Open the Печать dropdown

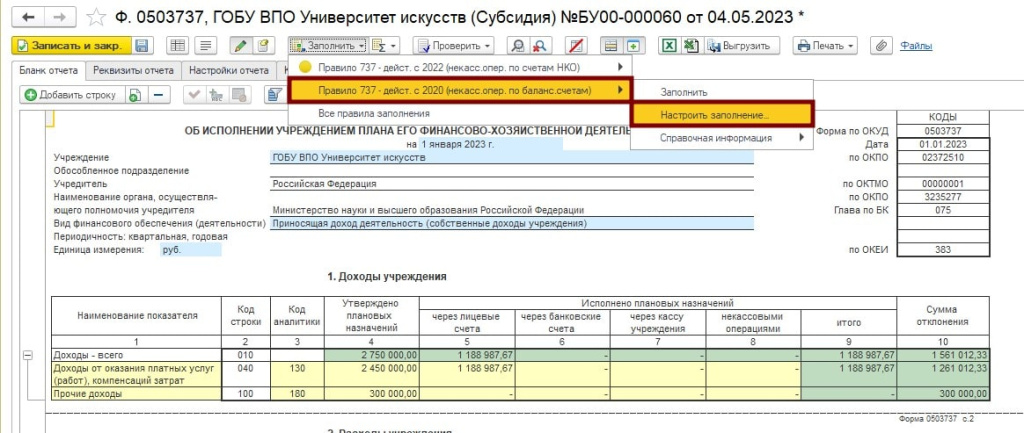826,46
